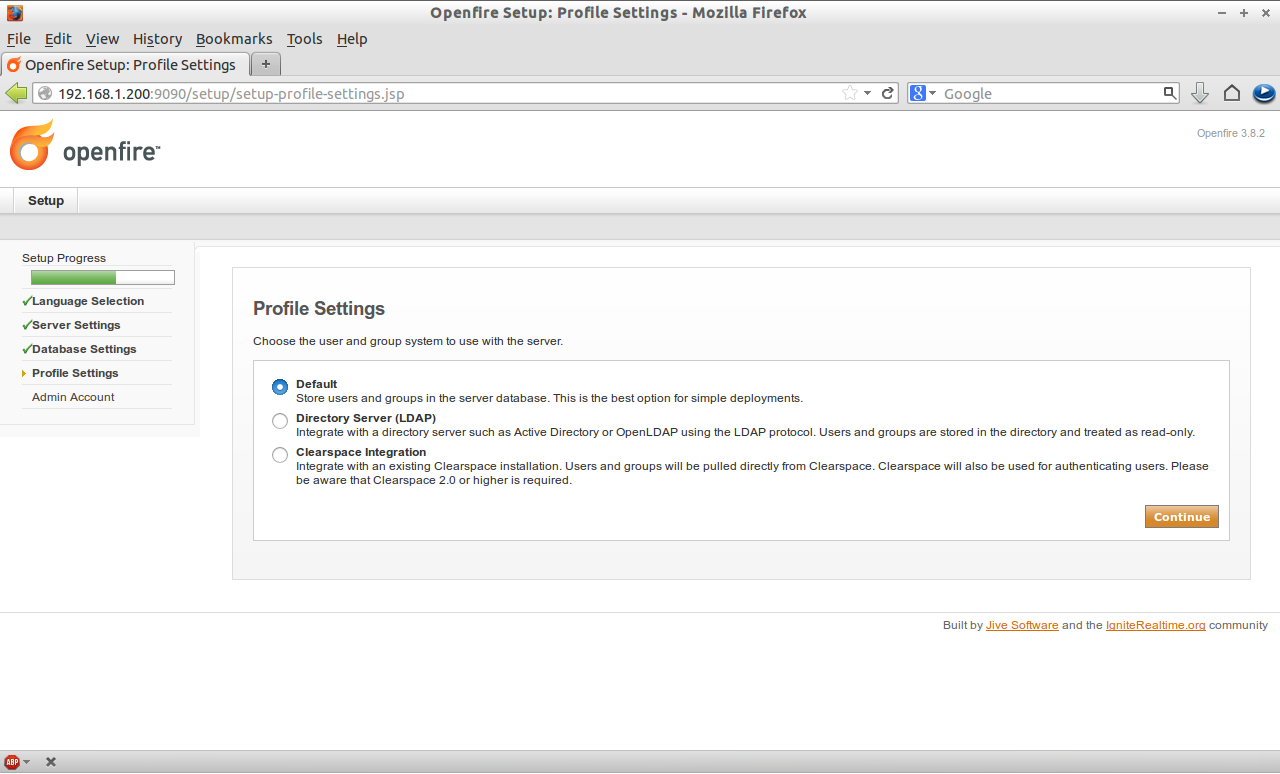Click the Adblock Plus status bar icon
The height and width of the screenshot is (774, 1280).
tap(12, 762)
